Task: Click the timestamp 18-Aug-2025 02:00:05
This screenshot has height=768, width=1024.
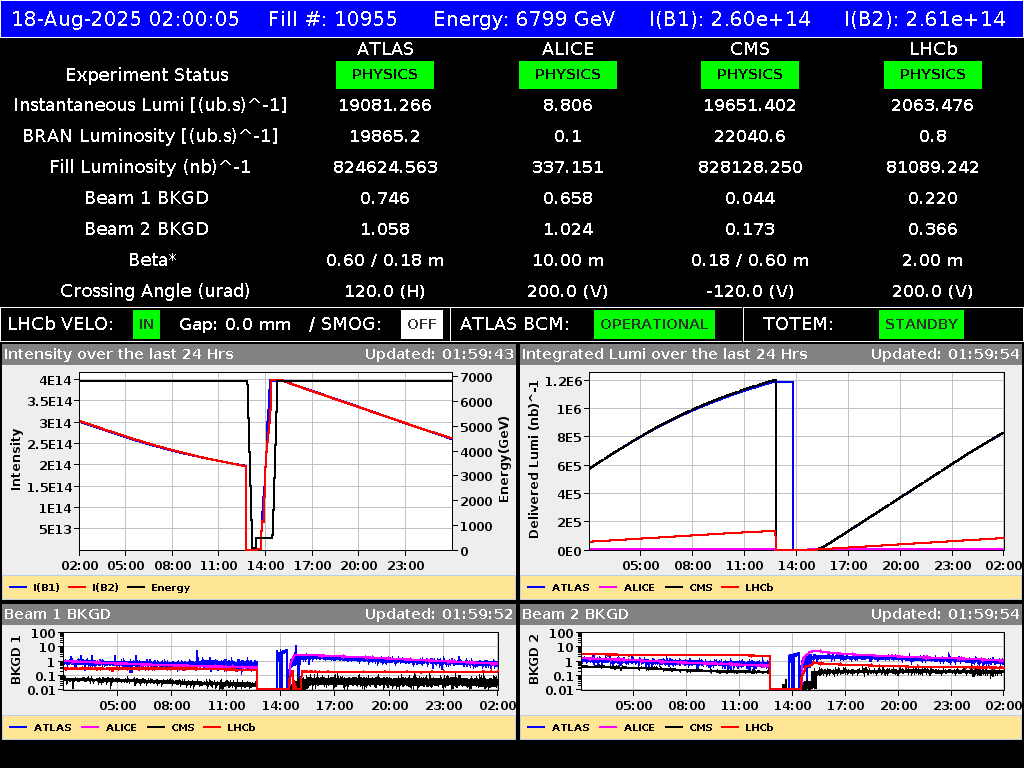Action: 126,19
